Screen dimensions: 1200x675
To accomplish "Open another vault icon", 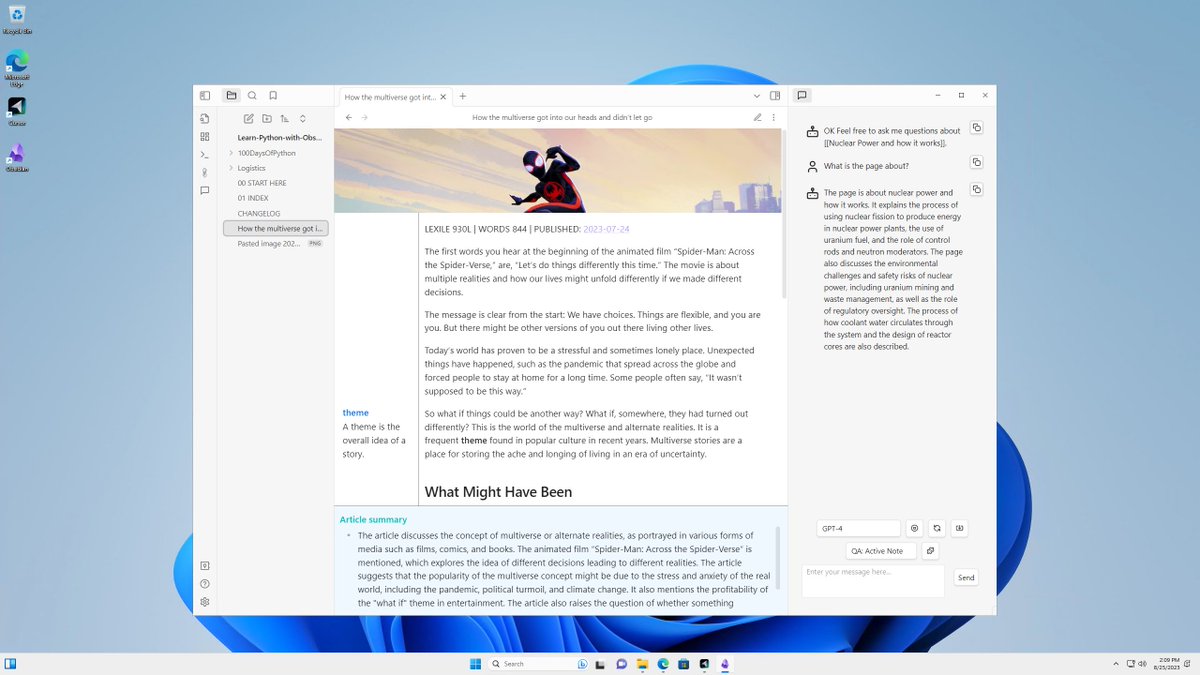I will point(205,566).
